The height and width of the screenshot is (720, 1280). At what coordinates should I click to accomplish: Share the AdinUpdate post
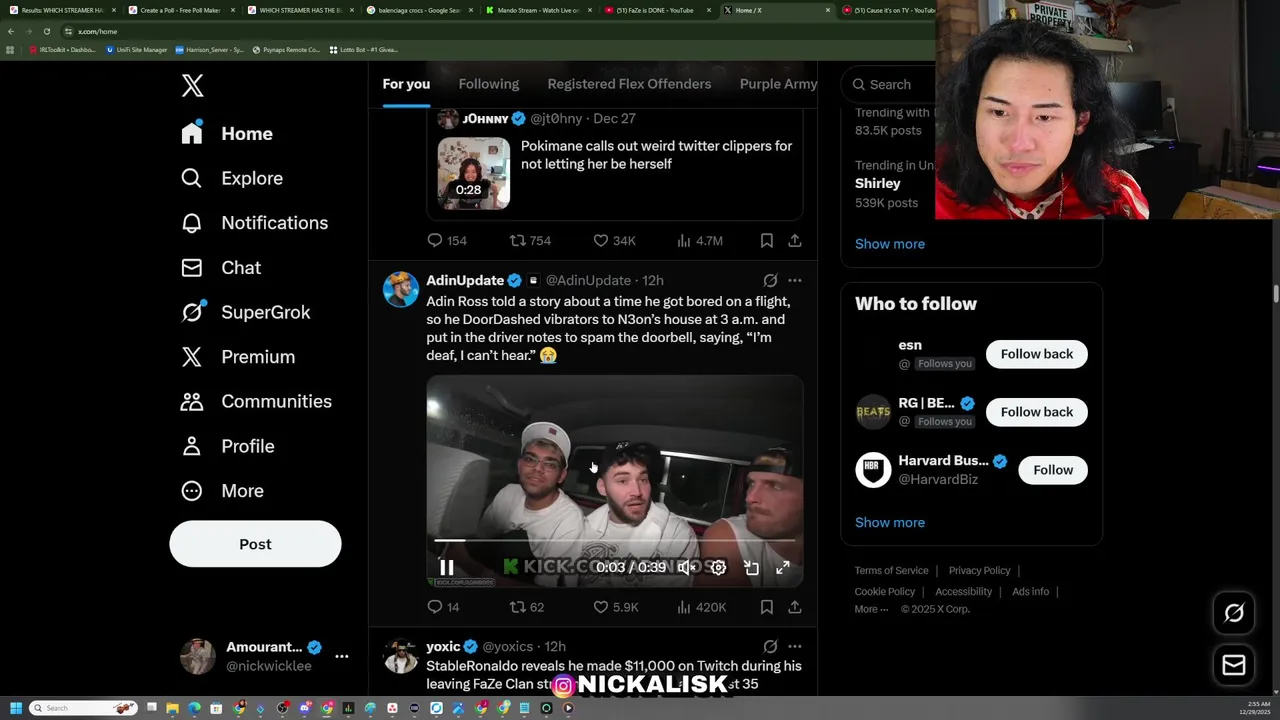pyautogui.click(x=794, y=607)
